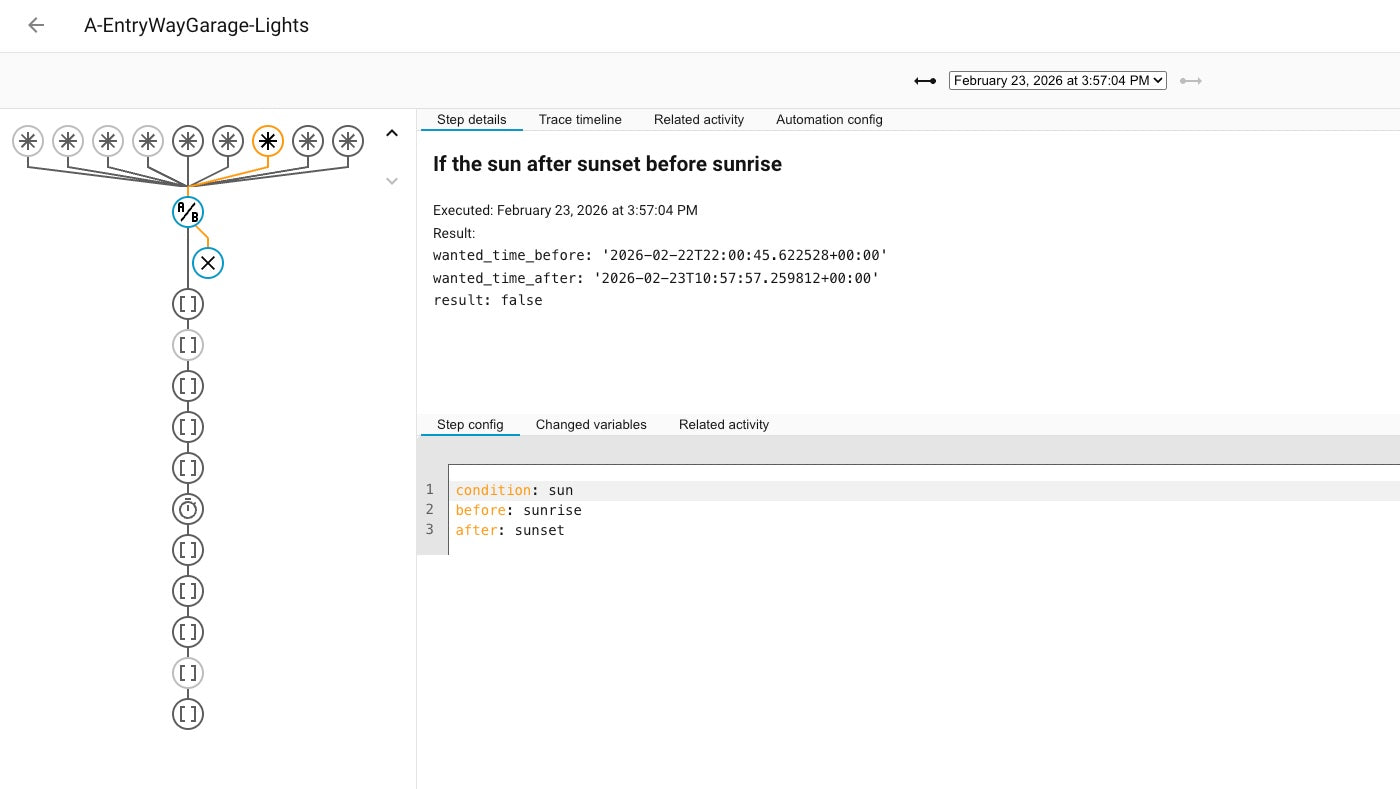Select the last trigger node in the row

click(348, 141)
